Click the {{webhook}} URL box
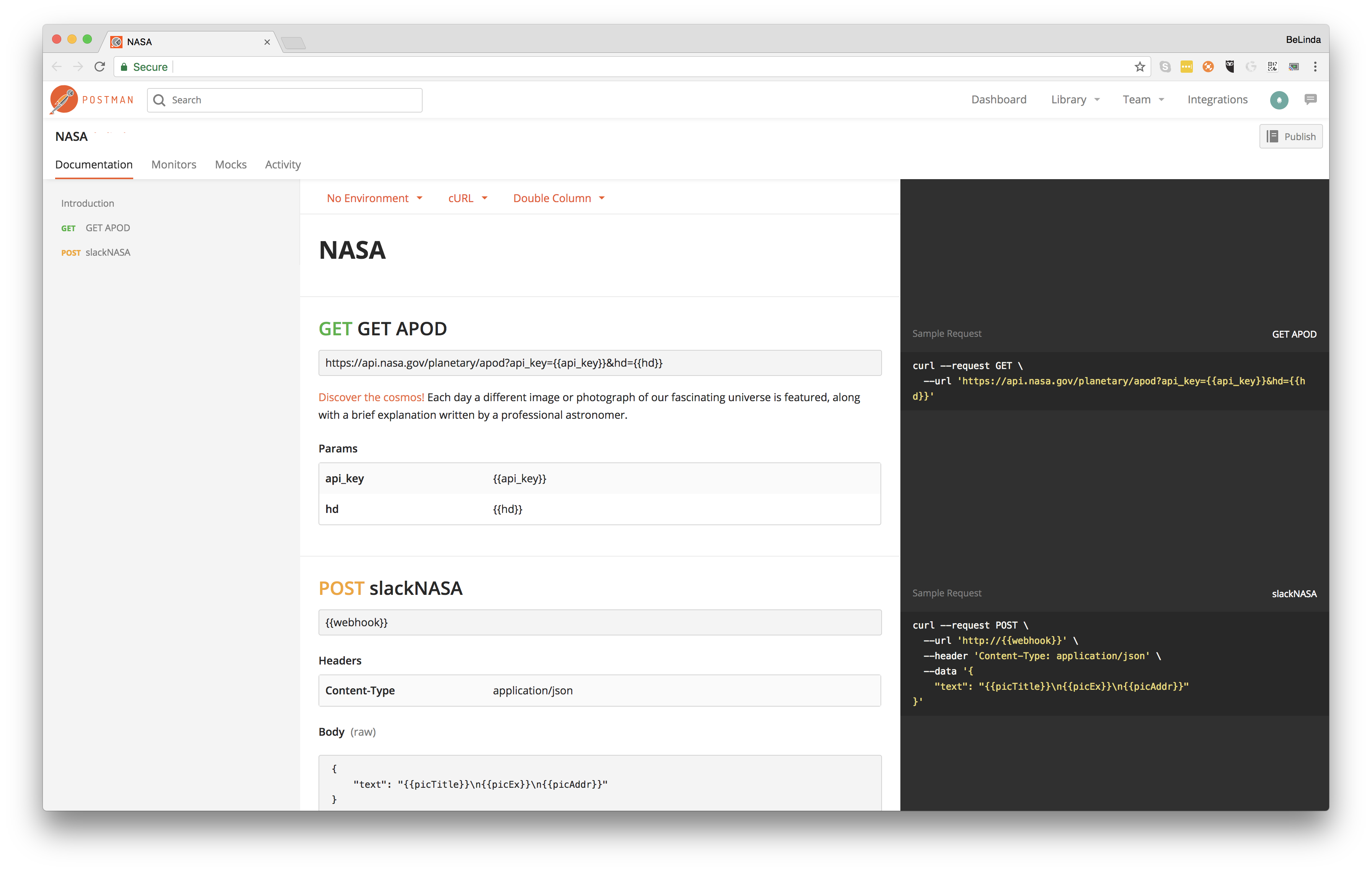Image resolution: width=1372 pixels, height=872 pixels. (599, 622)
